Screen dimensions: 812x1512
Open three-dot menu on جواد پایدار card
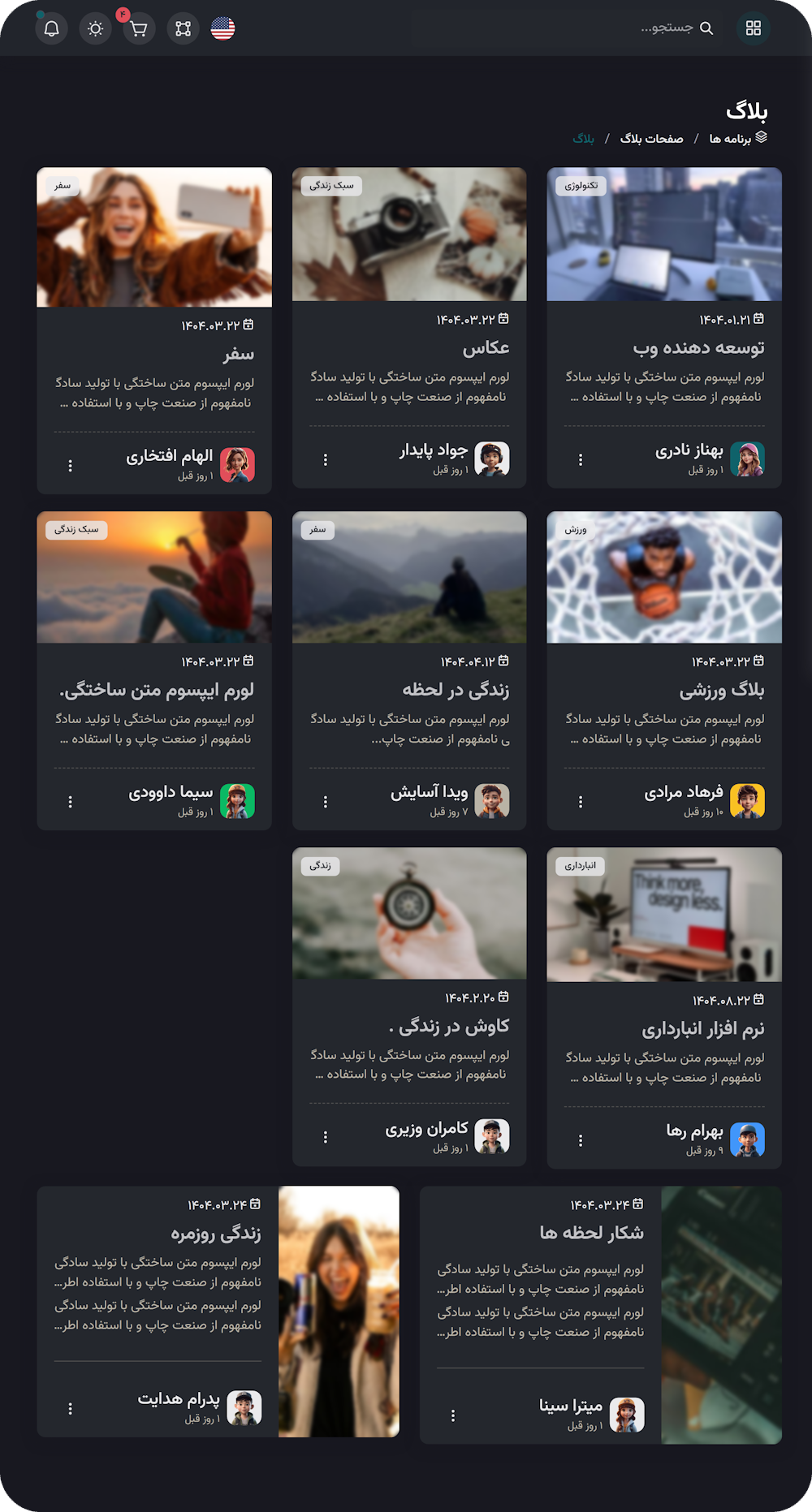coord(326,459)
